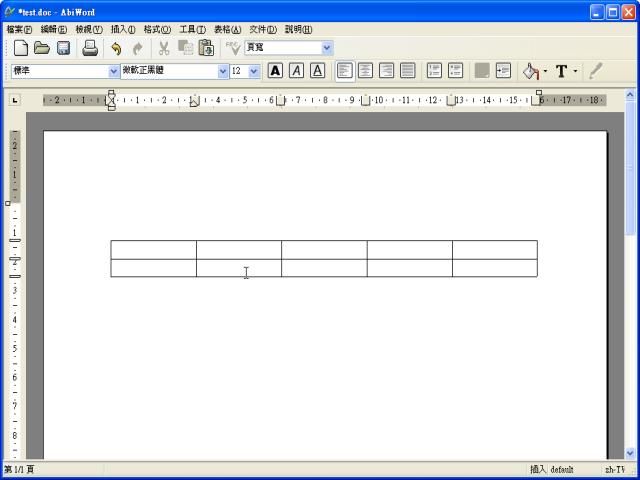Pick highlight color with paint bucket
The image size is (640, 480).
click(531, 71)
